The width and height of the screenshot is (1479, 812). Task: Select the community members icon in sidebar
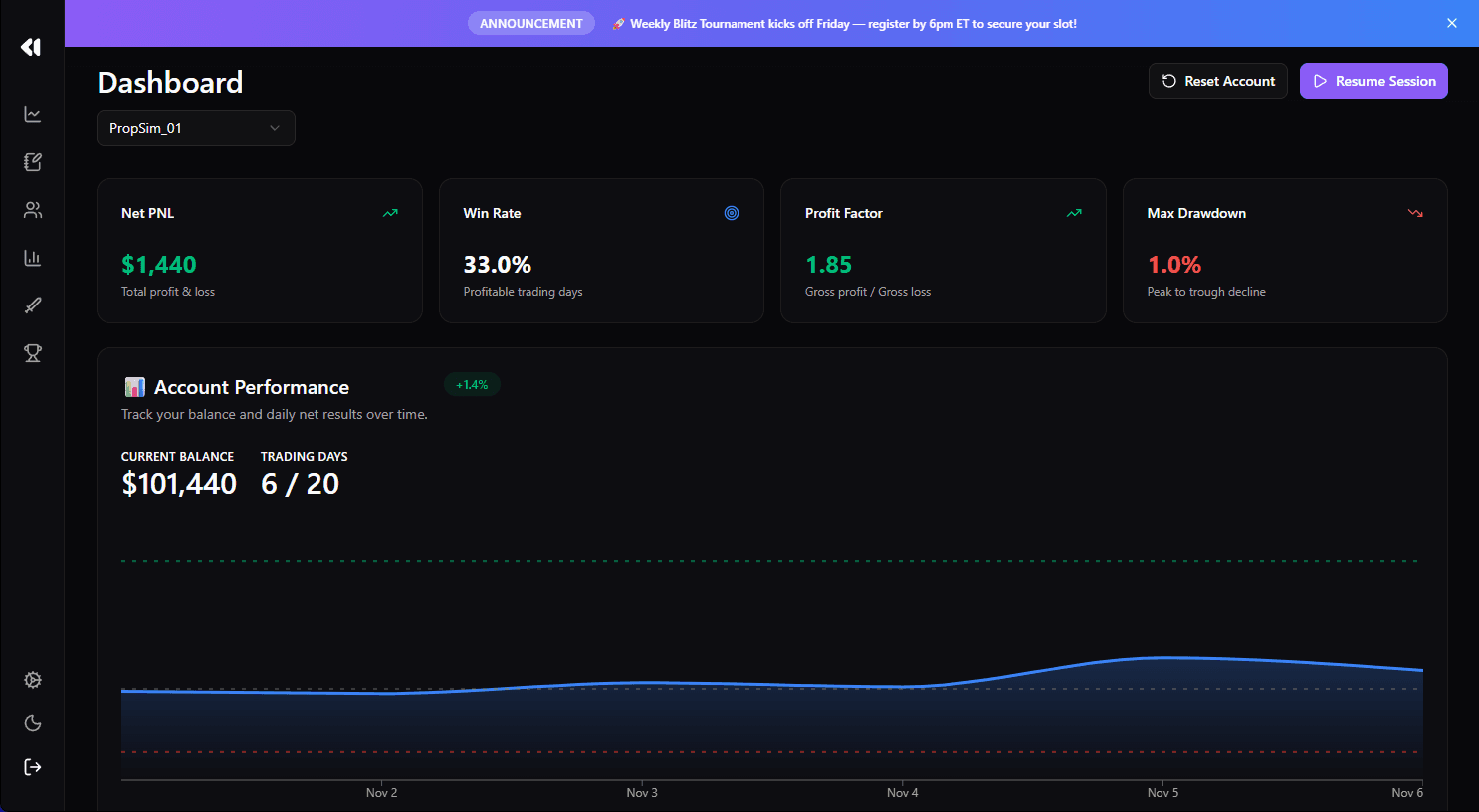pyautogui.click(x=32, y=209)
